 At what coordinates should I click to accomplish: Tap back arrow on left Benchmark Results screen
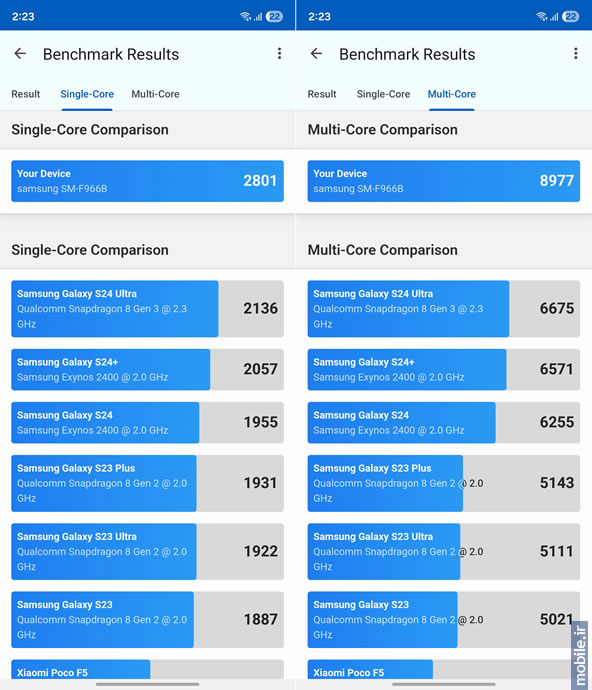[x=20, y=54]
